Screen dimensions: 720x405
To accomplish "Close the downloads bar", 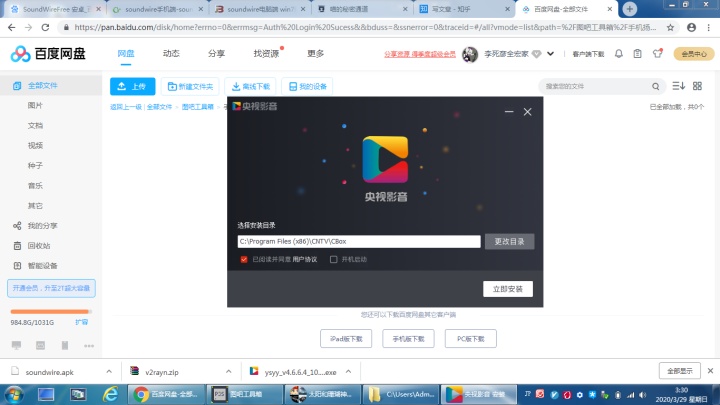I will tap(710, 371).
